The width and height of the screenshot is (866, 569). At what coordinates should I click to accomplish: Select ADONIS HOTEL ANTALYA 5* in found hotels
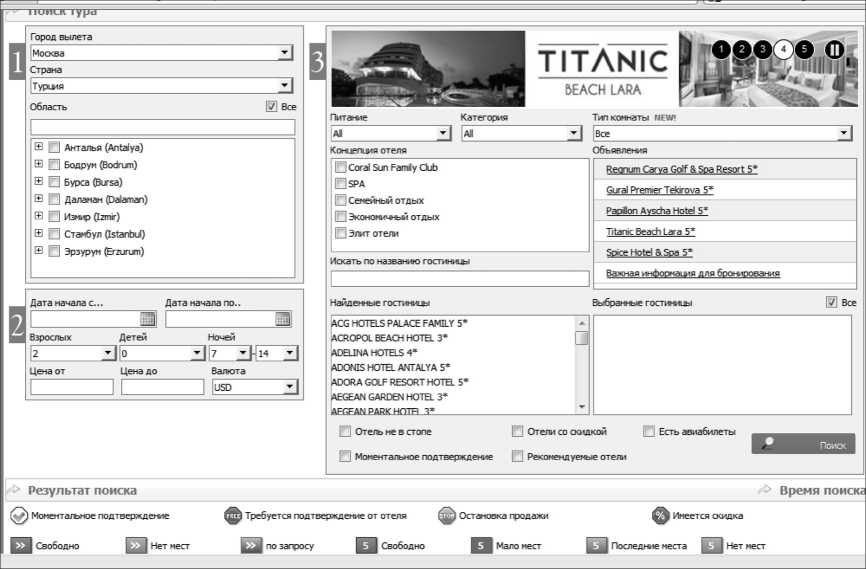coord(390,367)
